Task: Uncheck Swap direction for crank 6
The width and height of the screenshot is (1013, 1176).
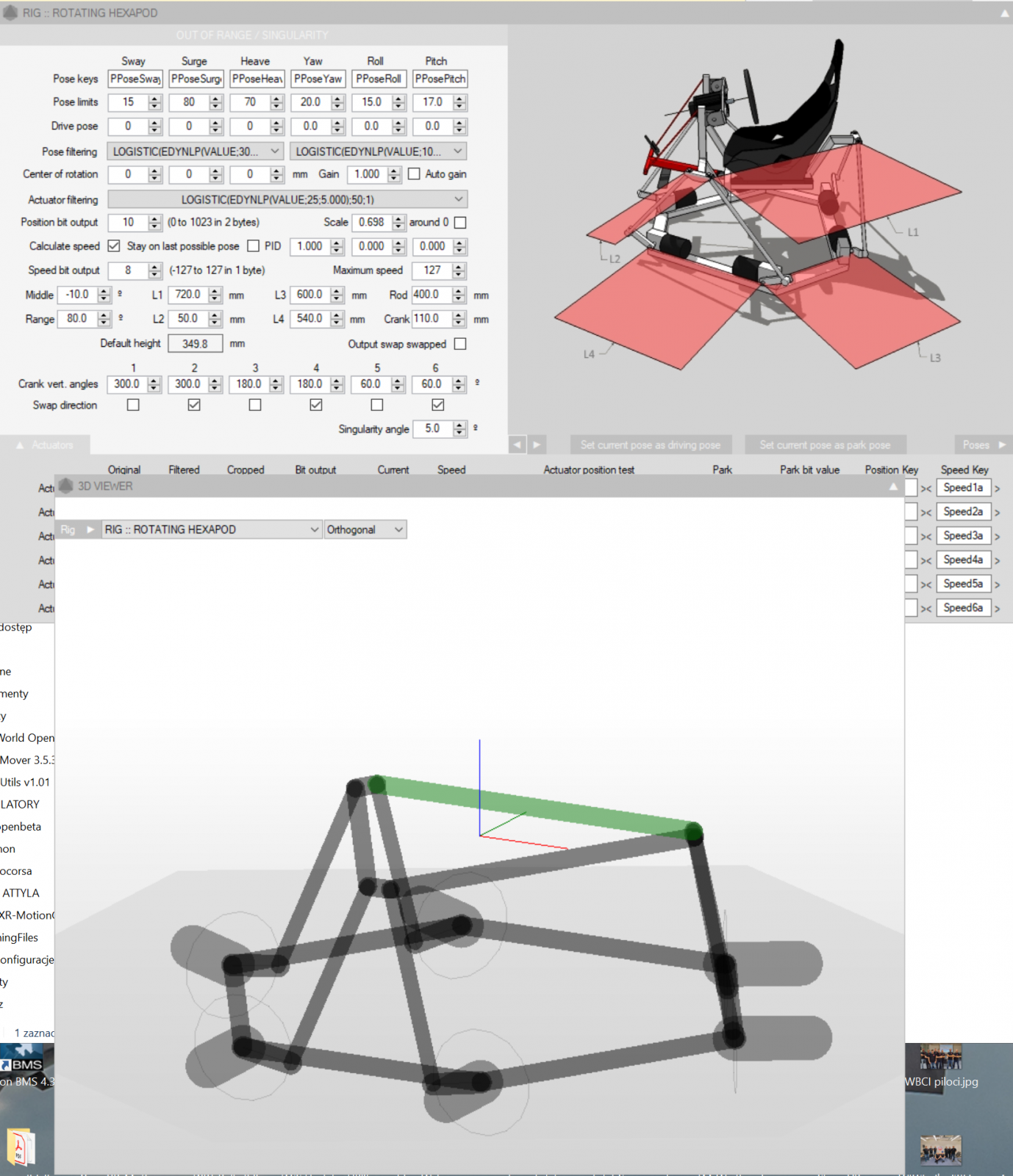Action: point(438,405)
